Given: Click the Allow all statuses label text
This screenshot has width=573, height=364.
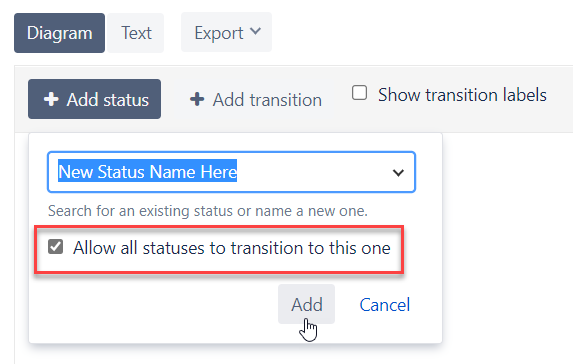Looking at the screenshot, I should (232, 248).
